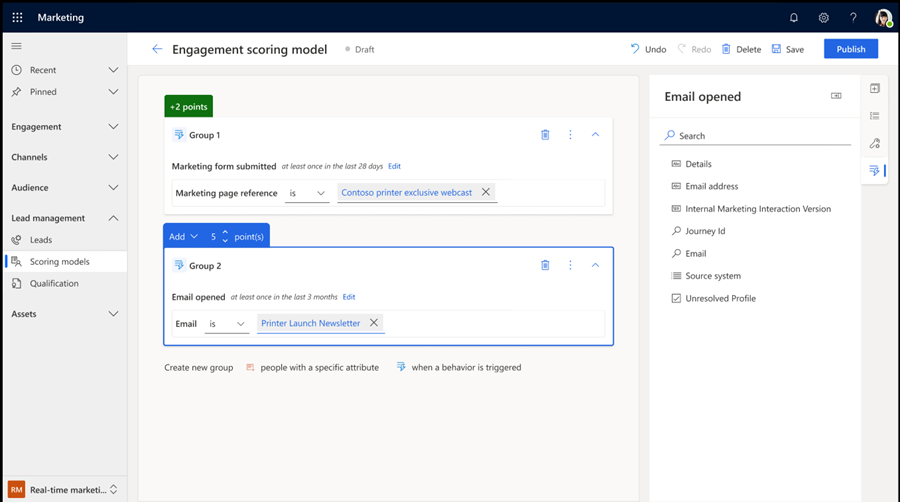Viewport: 900px width, 502px height.
Task: Click Save in the command bar
Action: click(x=788, y=49)
